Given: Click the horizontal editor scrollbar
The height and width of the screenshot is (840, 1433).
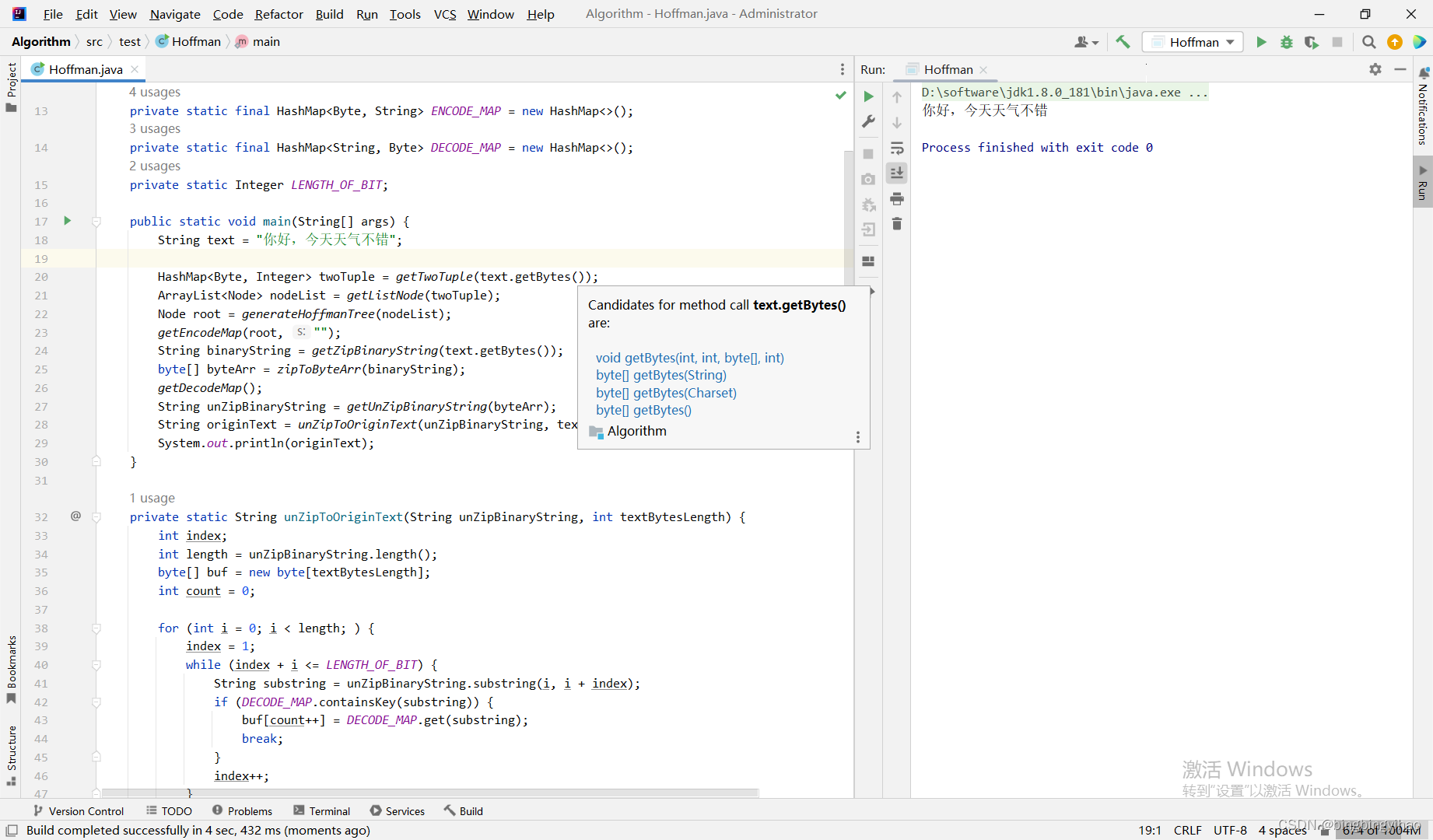Looking at the screenshot, I should (x=430, y=793).
